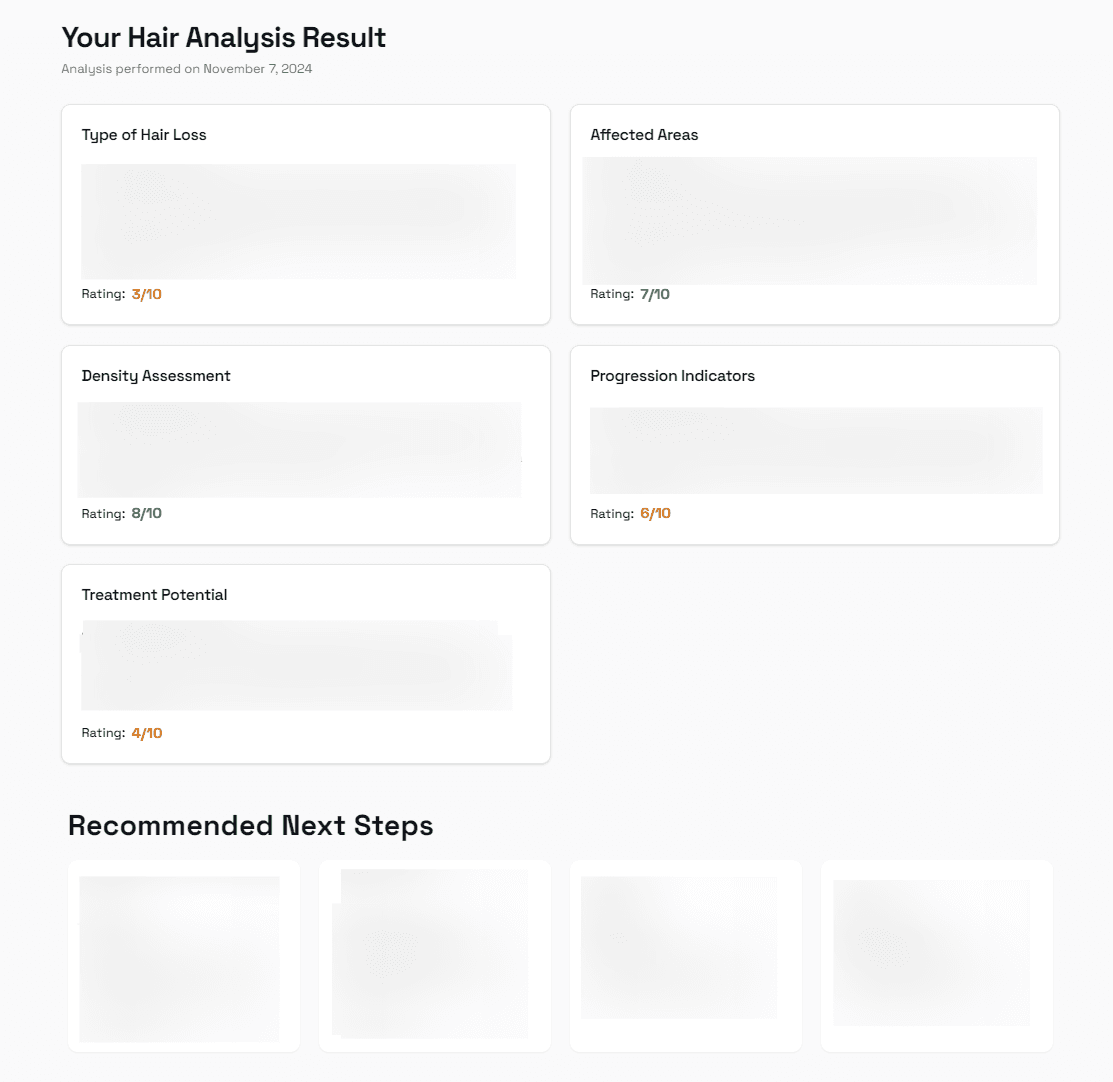Viewport: 1113px width, 1082px height.
Task: Open the first recommended next step card
Action: (184, 956)
